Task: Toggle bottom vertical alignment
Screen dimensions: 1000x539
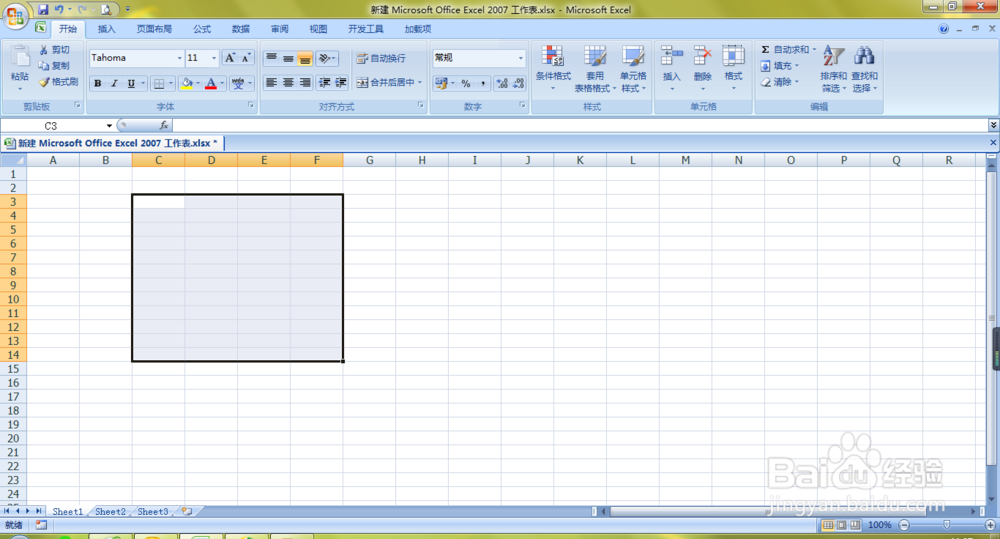Action: (305, 58)
